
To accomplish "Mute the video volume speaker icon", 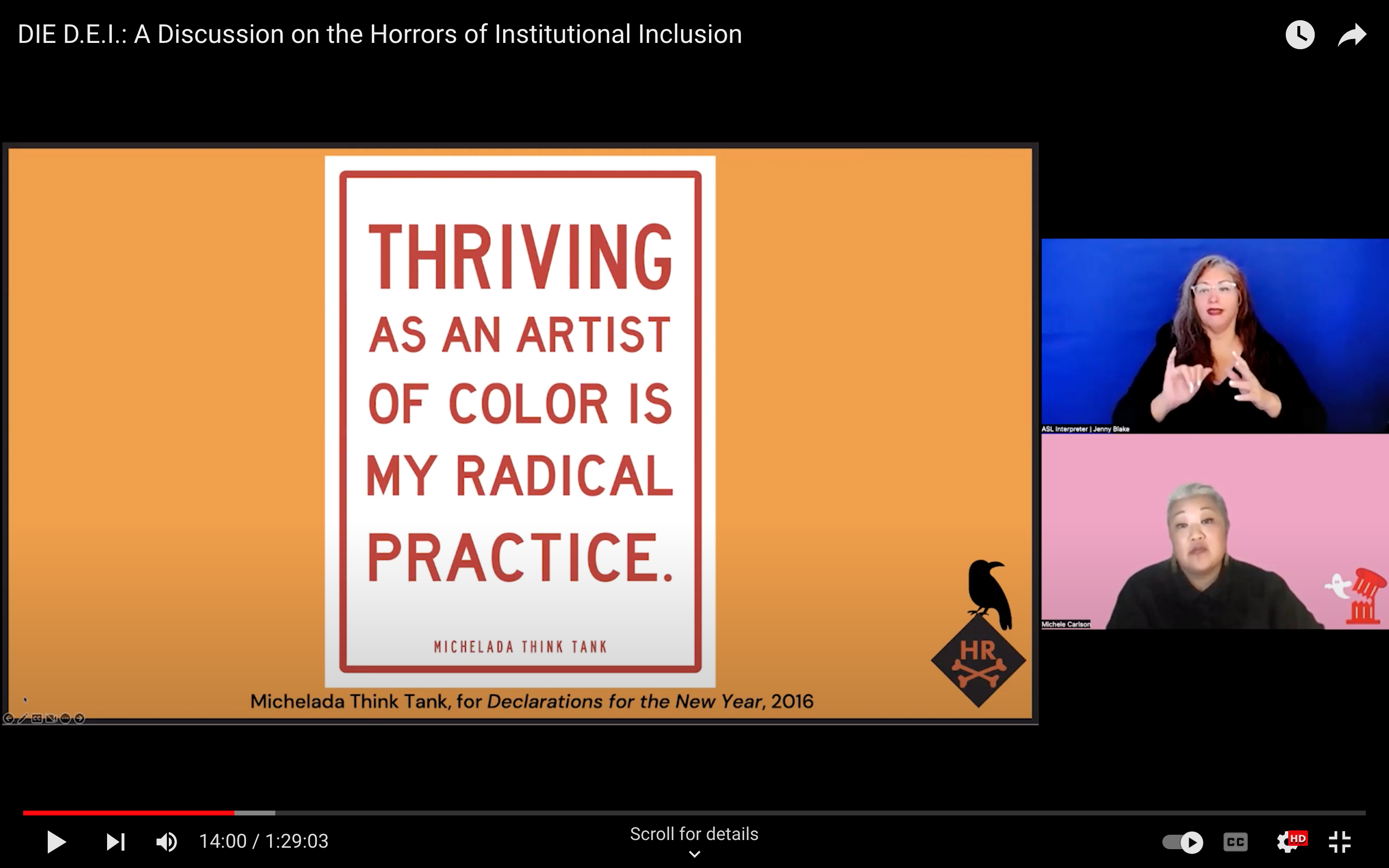I will [x=166, y=841].
